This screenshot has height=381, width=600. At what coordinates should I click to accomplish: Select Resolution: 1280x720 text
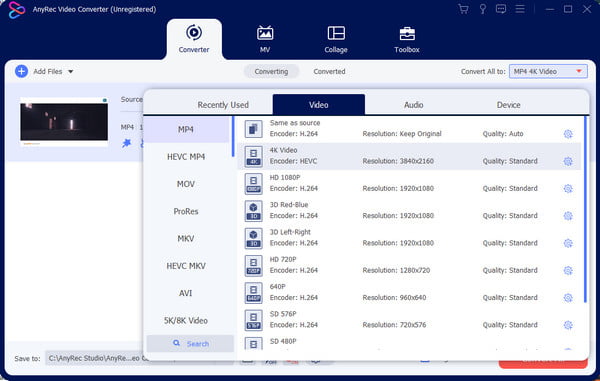coord(396,270)
